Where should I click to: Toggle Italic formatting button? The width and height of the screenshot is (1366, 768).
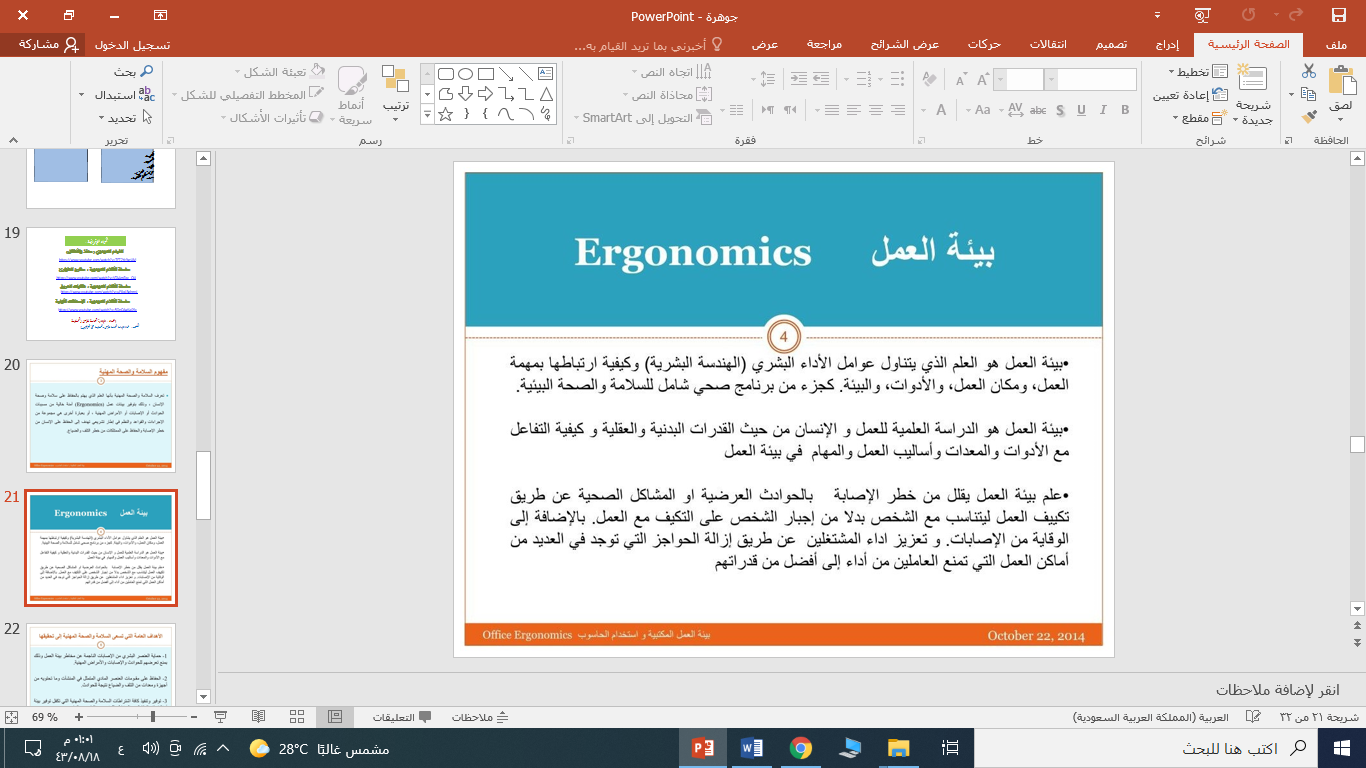click(x=1102, y=110)
